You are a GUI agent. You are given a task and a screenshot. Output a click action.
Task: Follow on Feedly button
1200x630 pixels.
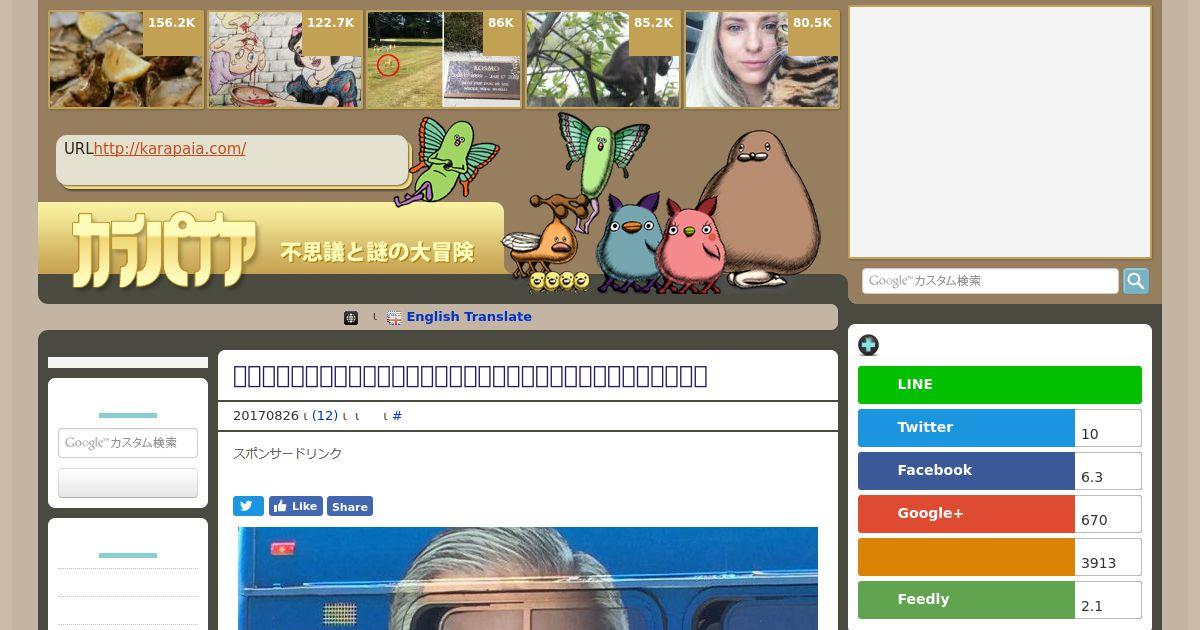click(966, 600)
